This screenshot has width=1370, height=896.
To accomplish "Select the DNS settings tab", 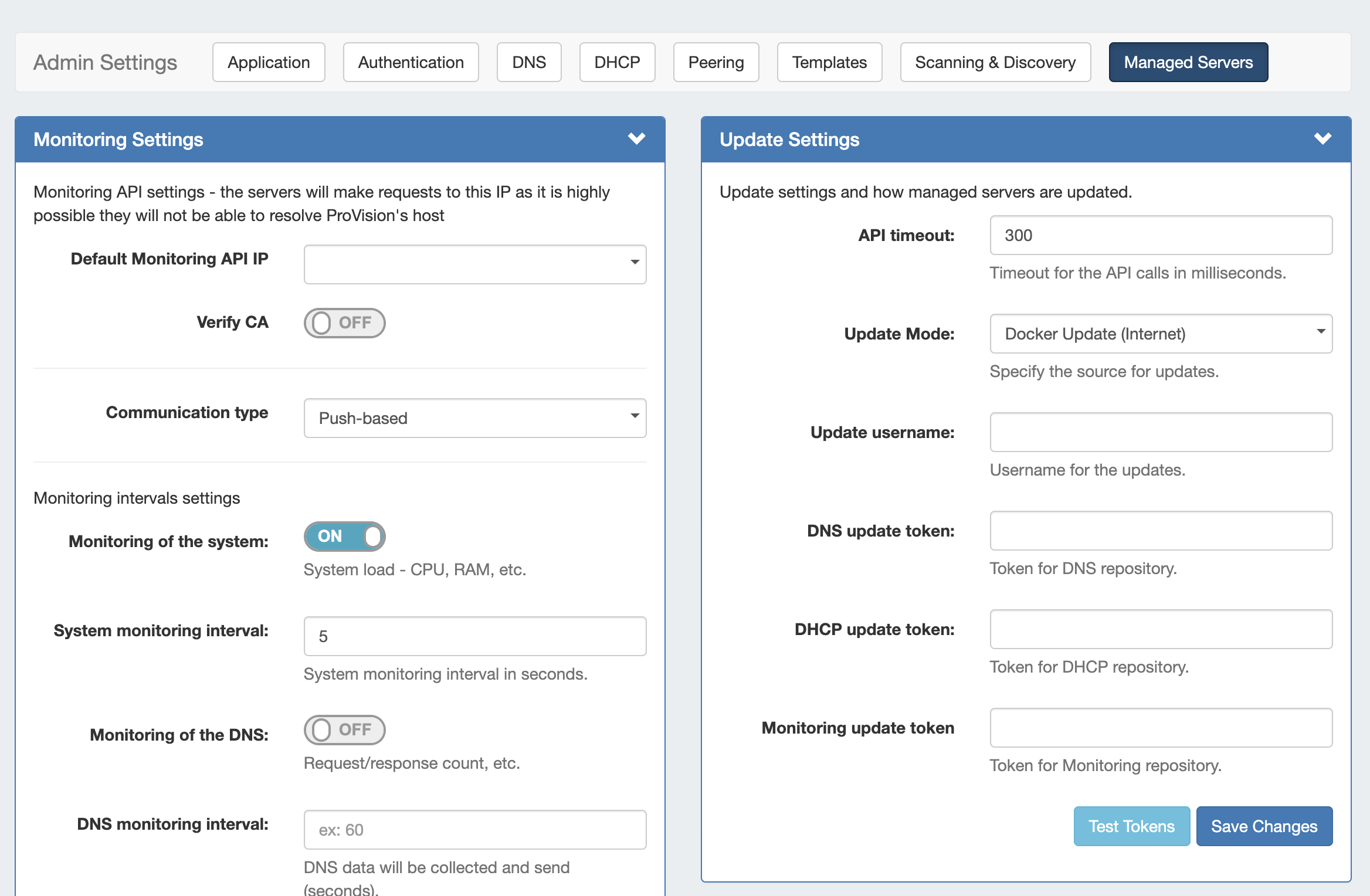I will pos(528,62).
